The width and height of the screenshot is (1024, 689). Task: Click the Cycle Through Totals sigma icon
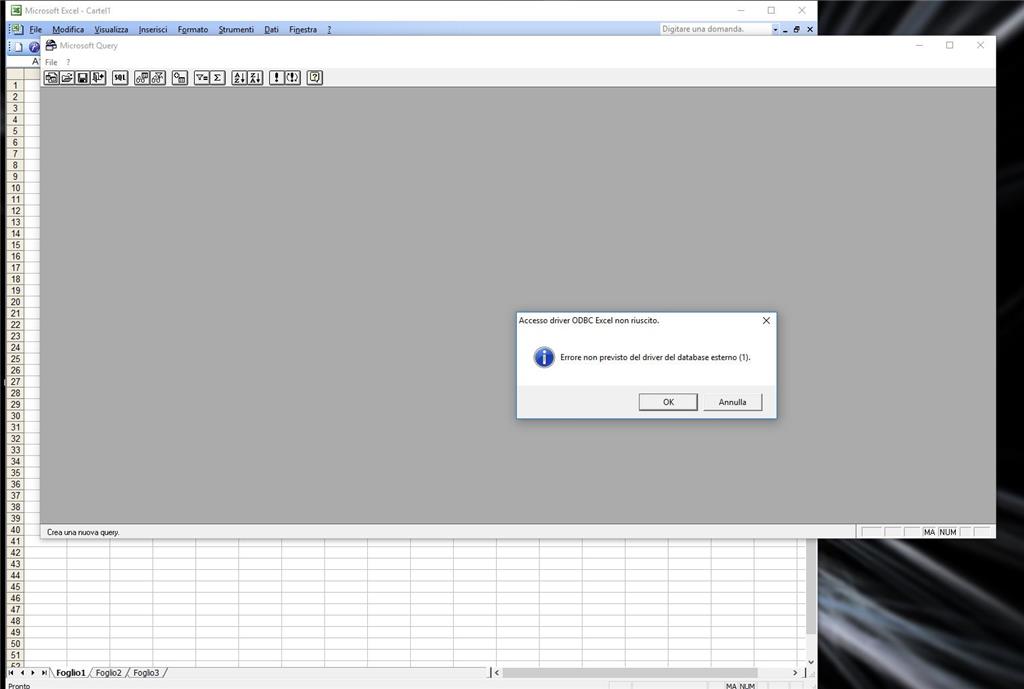tap(217, 78)
